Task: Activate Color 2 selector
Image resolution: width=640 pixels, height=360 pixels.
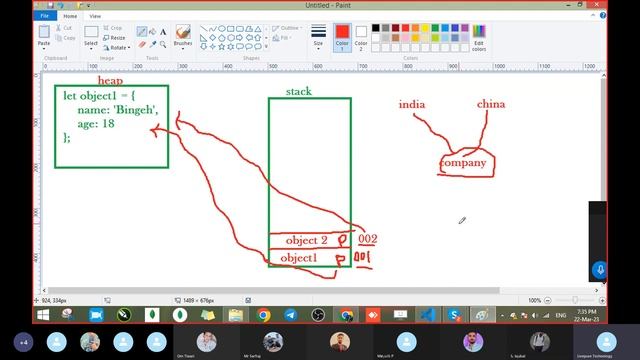Action: (361, 38)
